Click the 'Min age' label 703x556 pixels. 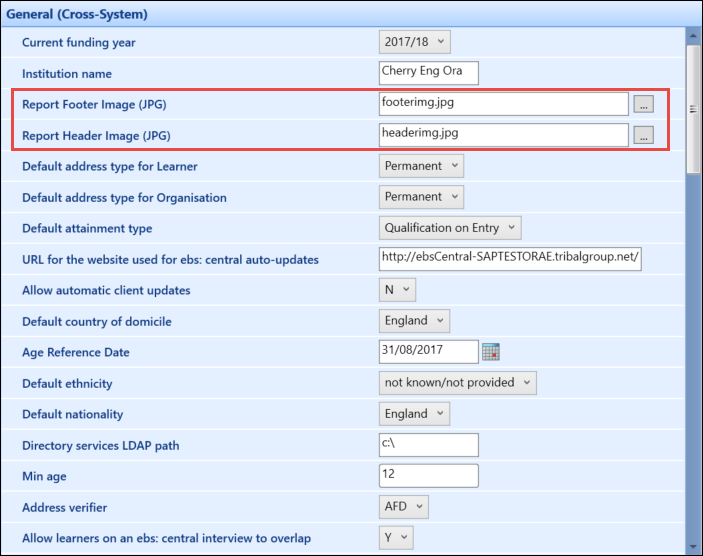[x=44, y=476]
